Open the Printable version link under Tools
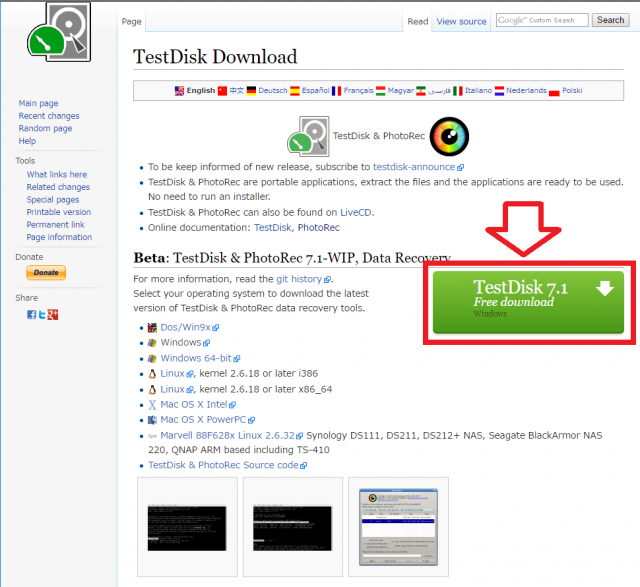 tap(58, 212)
